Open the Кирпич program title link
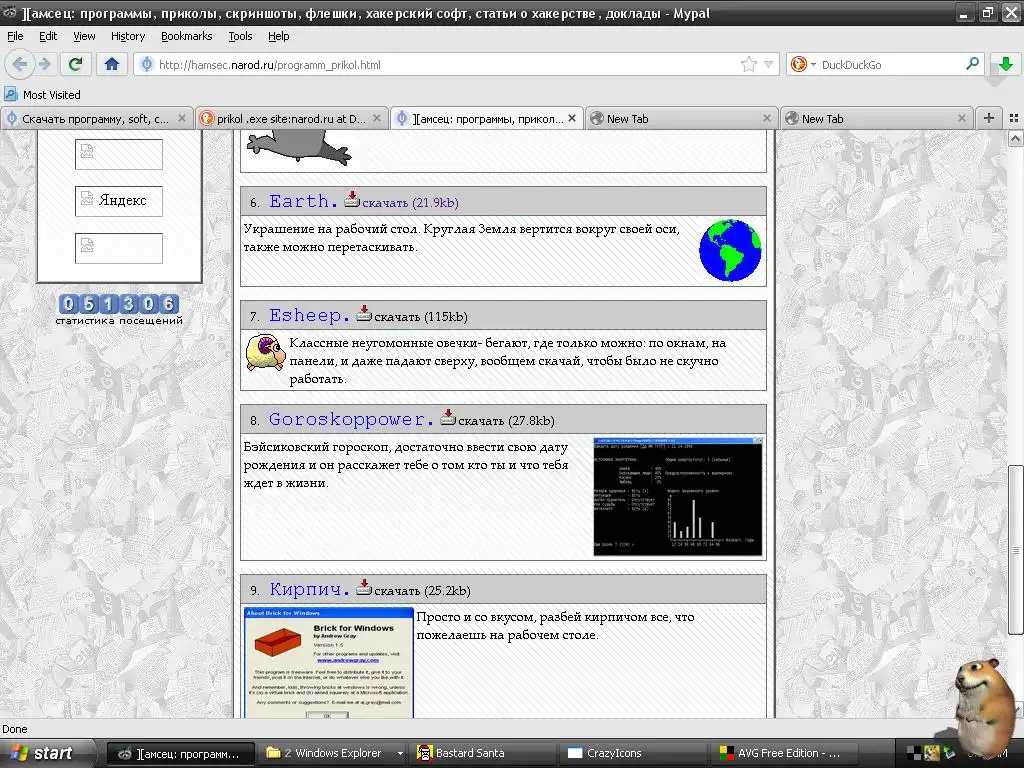Image resolution: width=1024 pixels, height=768 pixels. [x=310, y=589]
